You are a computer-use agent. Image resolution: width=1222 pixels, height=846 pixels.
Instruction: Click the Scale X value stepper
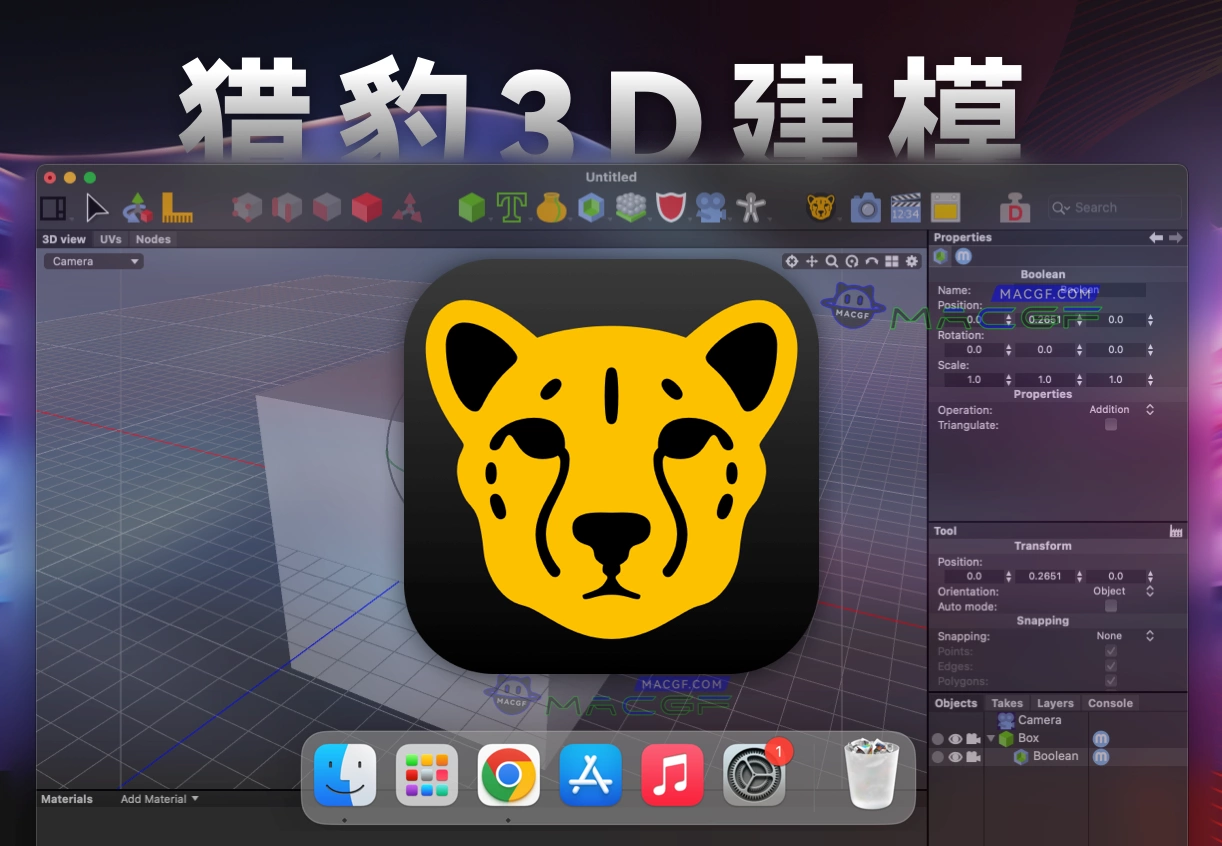pyautogui.click(x=1008, y=380)
